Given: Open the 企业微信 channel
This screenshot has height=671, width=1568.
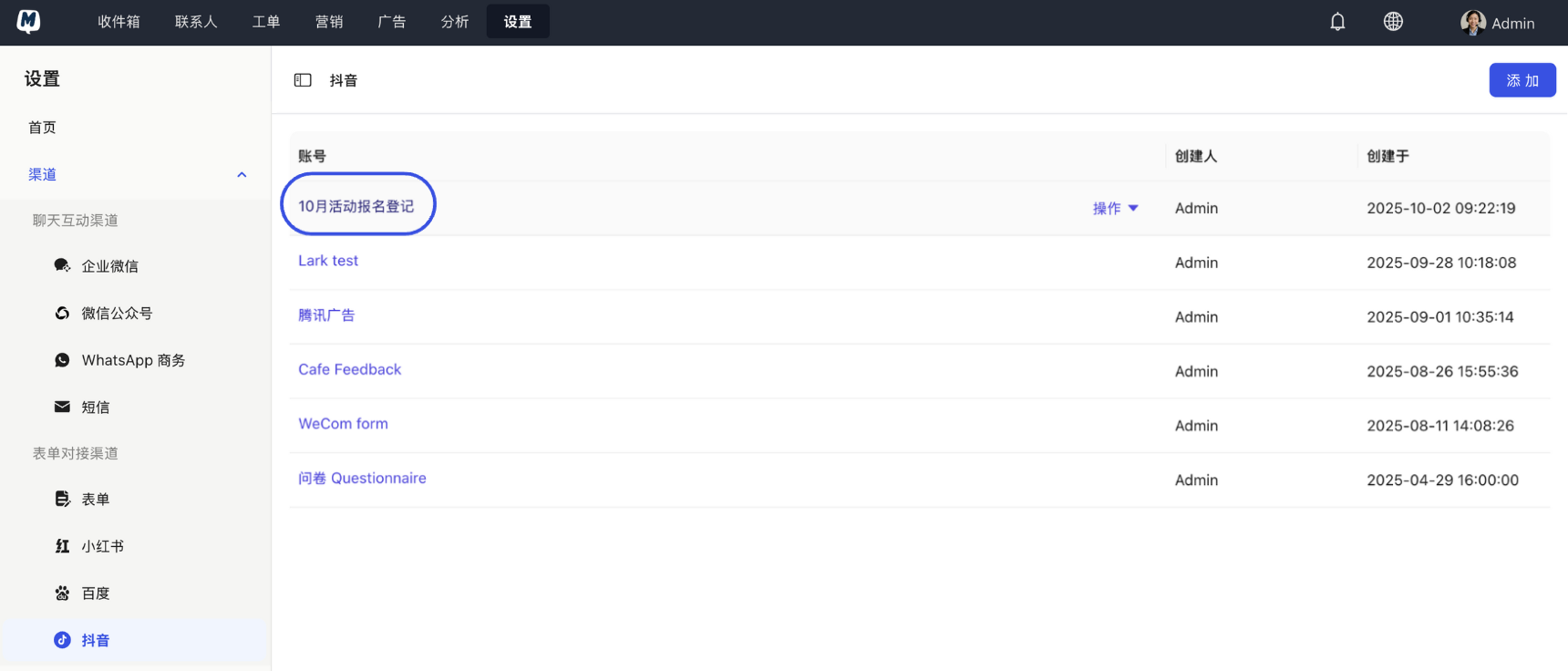Looking at the screenshot, I should [x=109, y=266].
